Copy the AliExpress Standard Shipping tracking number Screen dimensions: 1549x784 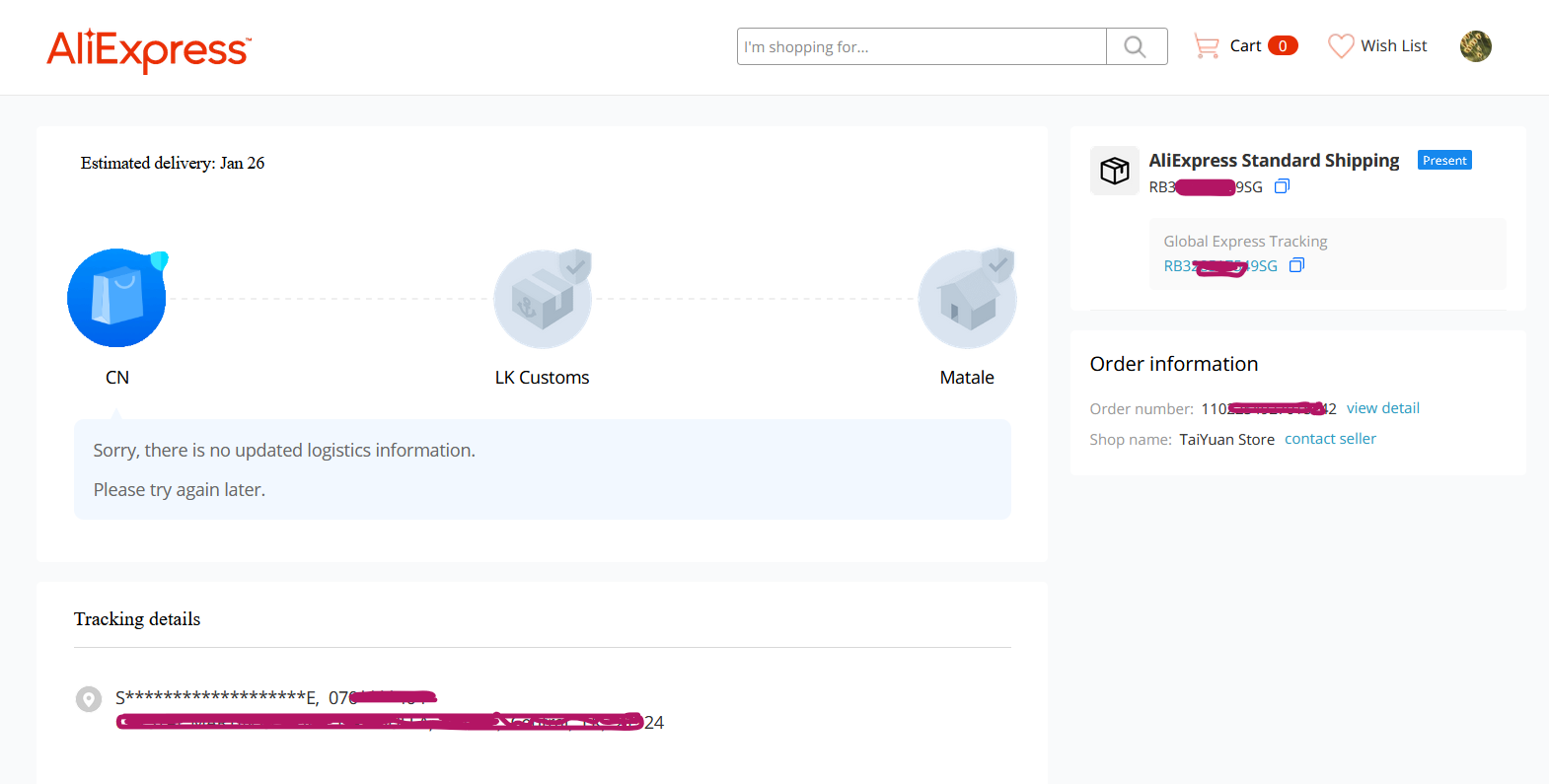1282,186
